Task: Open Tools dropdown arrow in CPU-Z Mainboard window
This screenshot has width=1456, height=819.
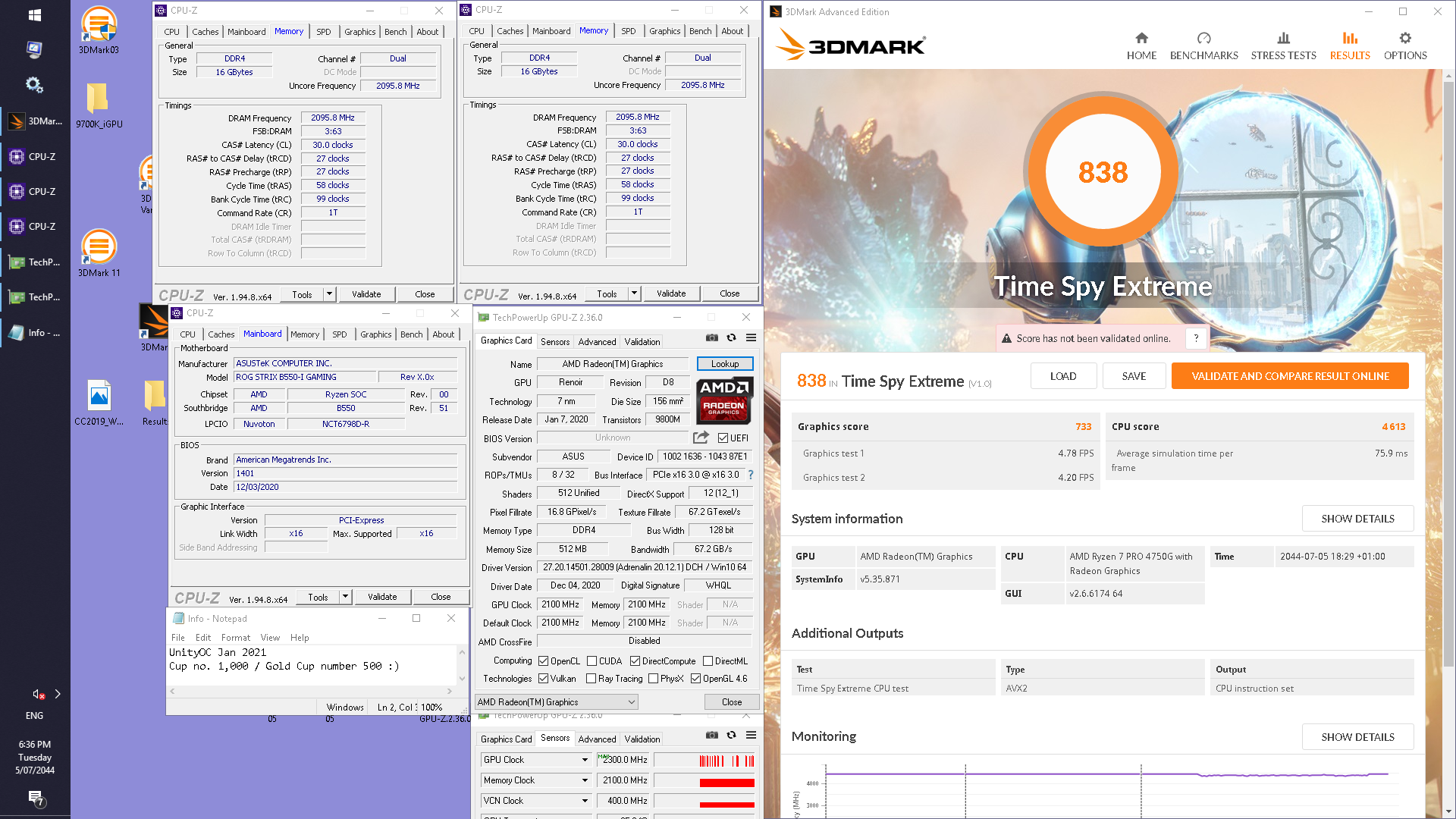Action: (x=345, y=597)
